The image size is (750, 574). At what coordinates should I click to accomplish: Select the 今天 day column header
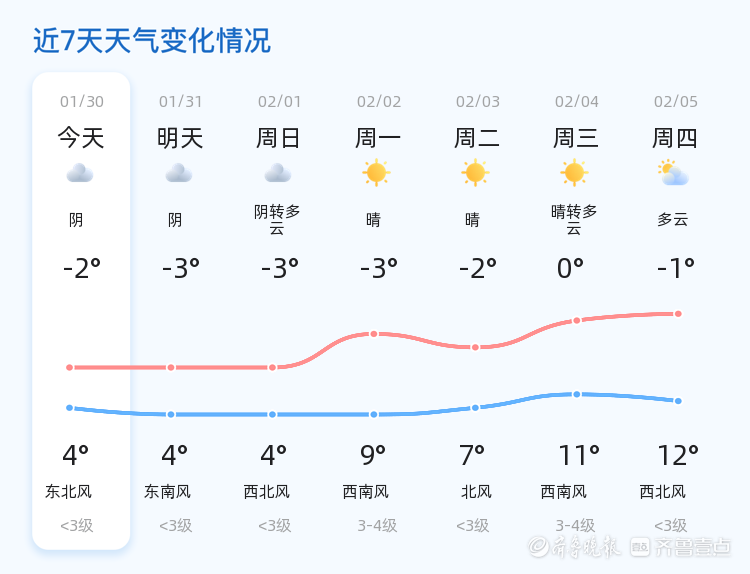(81, 138)
